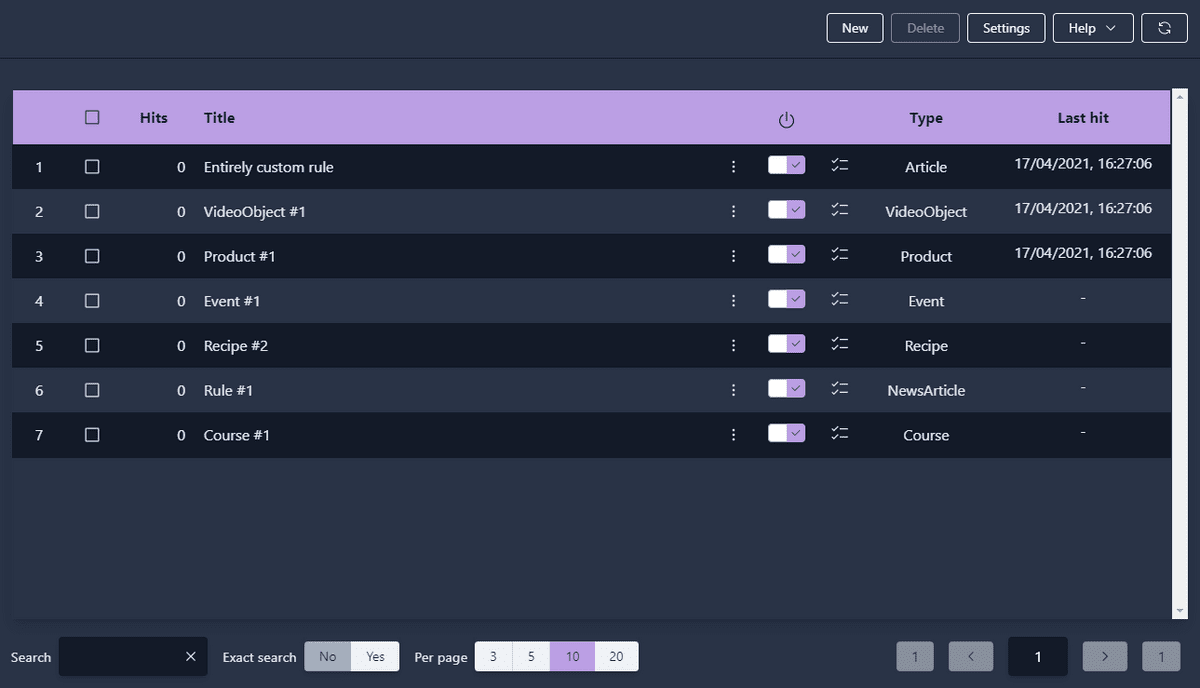Disable the Entirely custom rule switch
The image size is (1200, 688).
787,165
